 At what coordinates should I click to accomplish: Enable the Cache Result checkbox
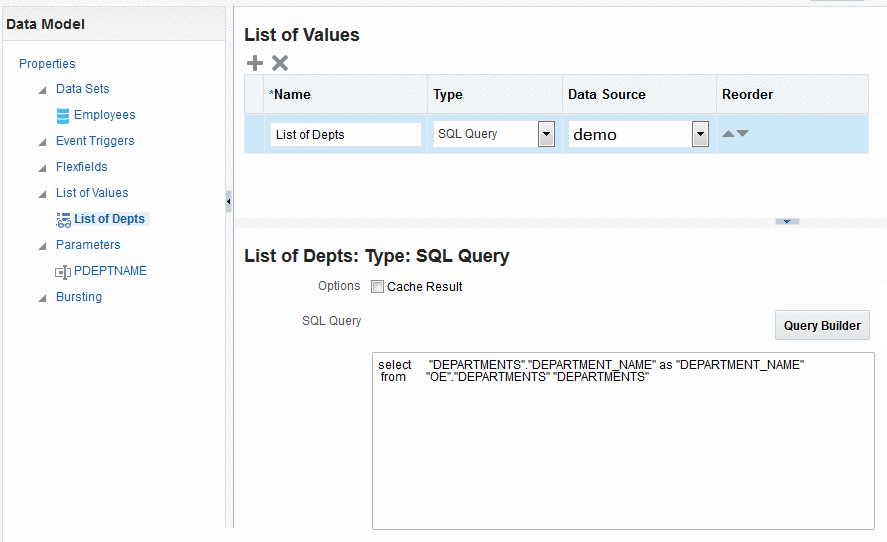pos(377,287)
